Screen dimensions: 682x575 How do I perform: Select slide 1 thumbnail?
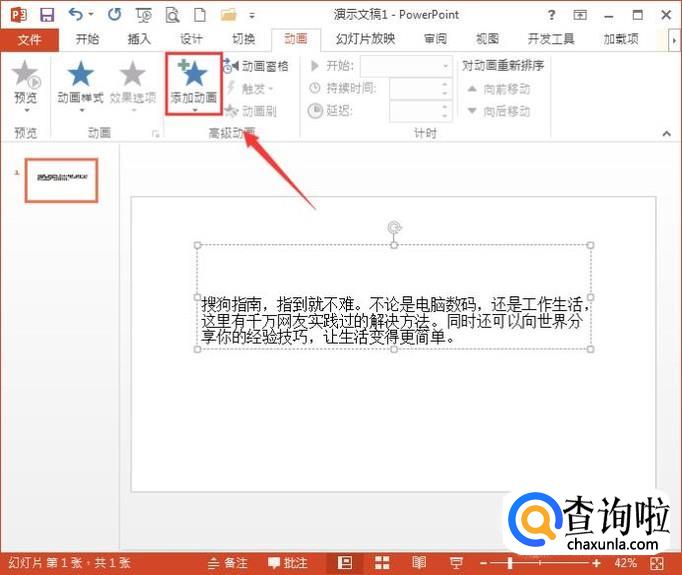(61, 181)
